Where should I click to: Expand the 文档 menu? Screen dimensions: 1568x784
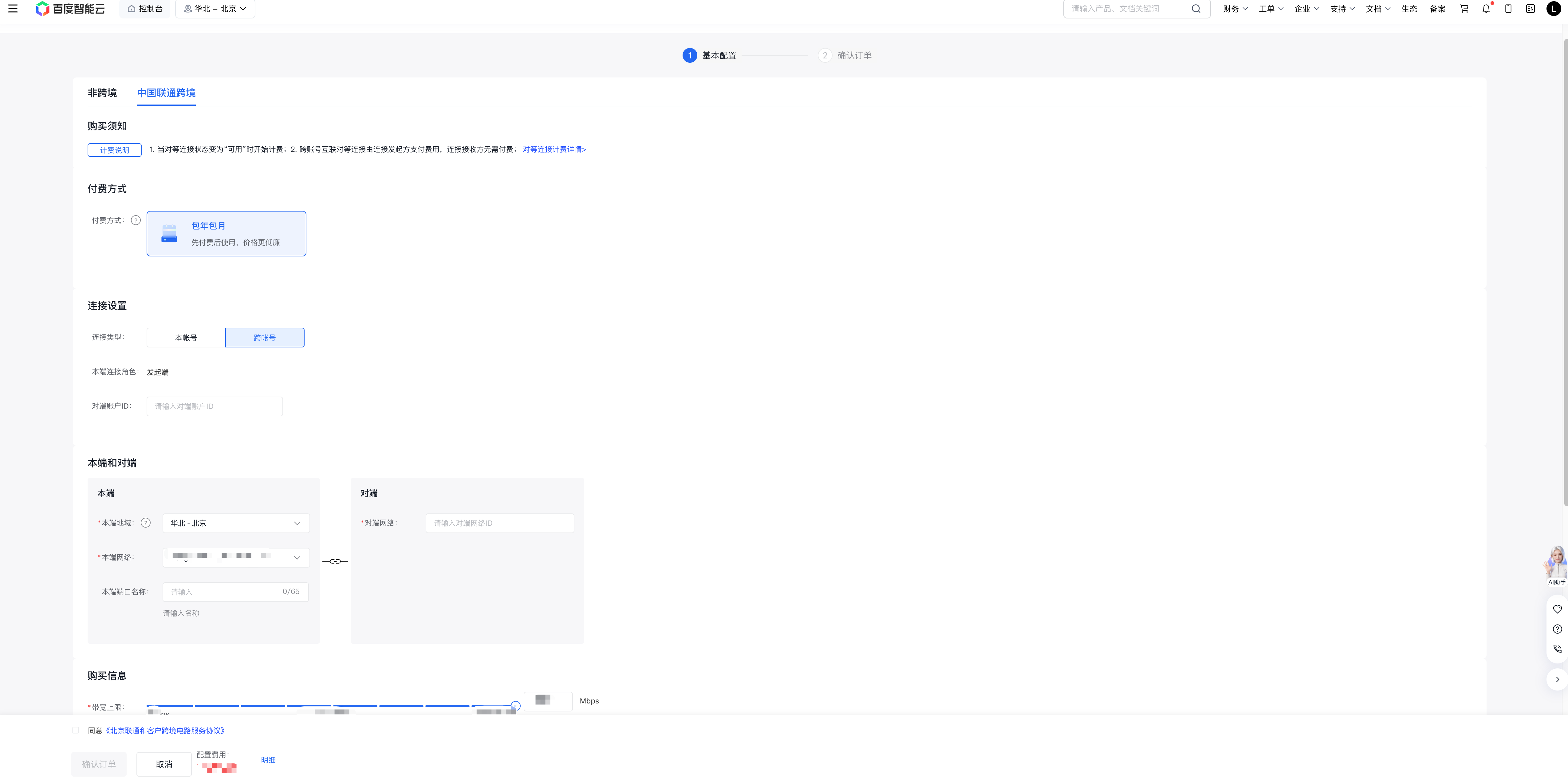tap(1378, 9)
